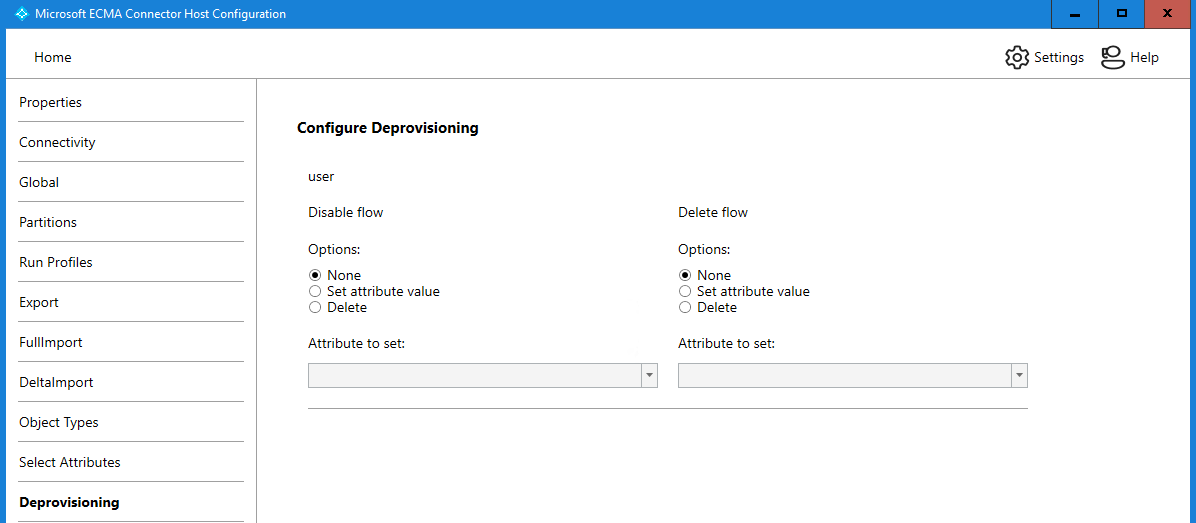
Task: Click the Settings gear icon
Action: click(1016, 57)
